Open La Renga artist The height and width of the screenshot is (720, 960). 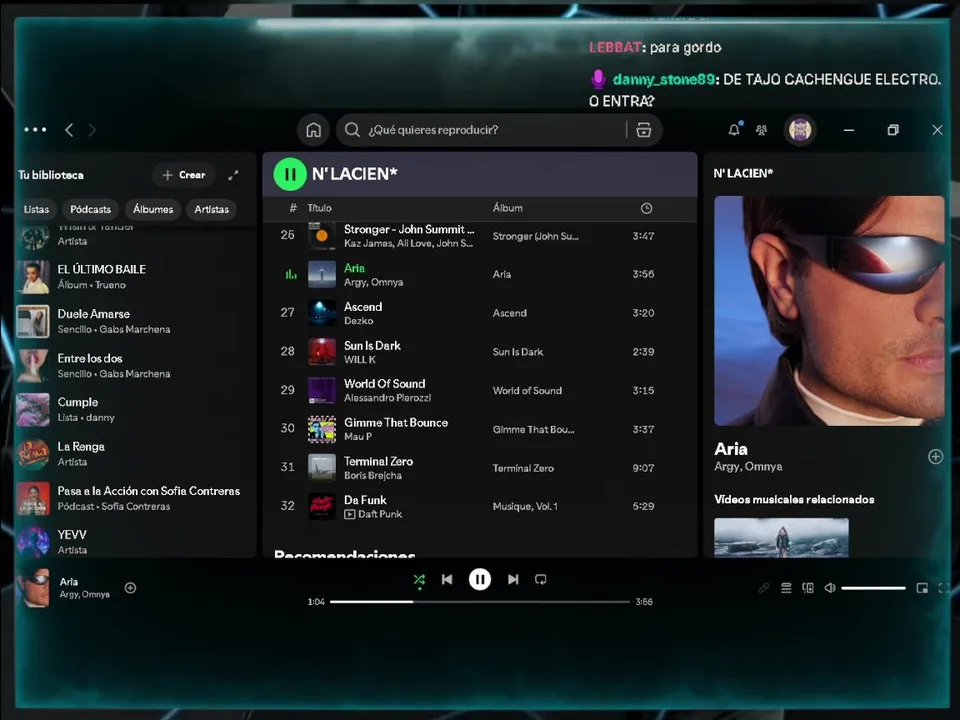pos(135,454)
